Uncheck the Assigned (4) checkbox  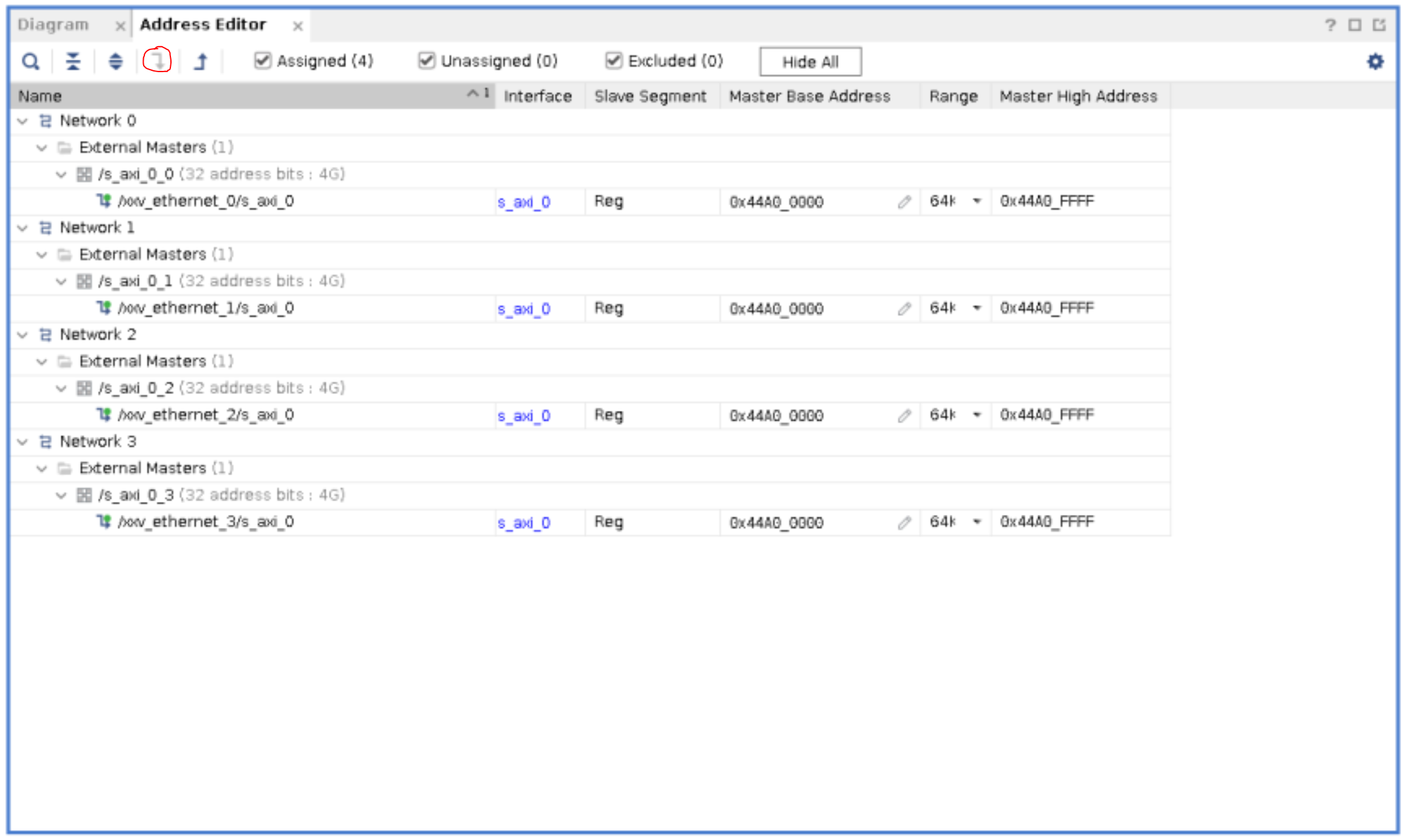pos(262,60)
